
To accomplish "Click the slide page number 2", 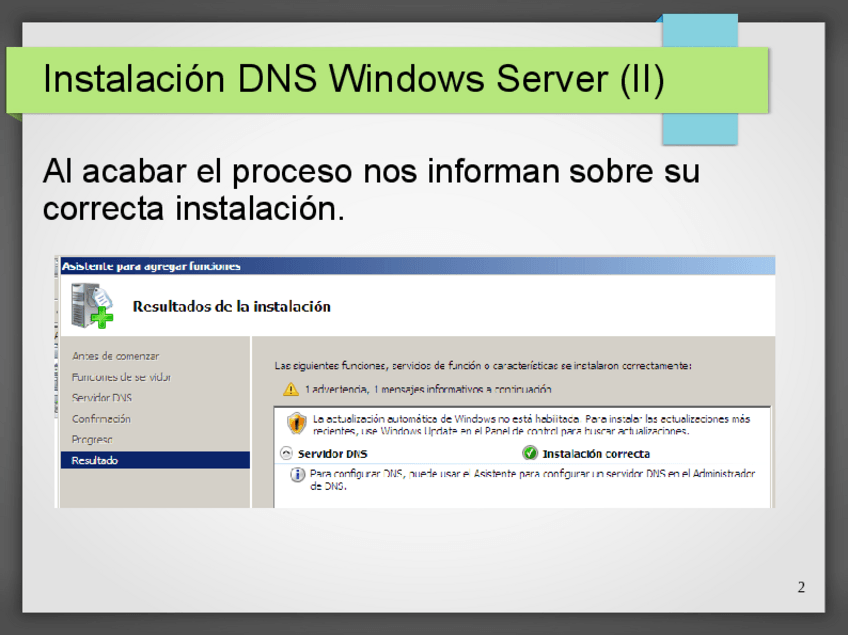I will pyautogui.click(x=801, y=587).
